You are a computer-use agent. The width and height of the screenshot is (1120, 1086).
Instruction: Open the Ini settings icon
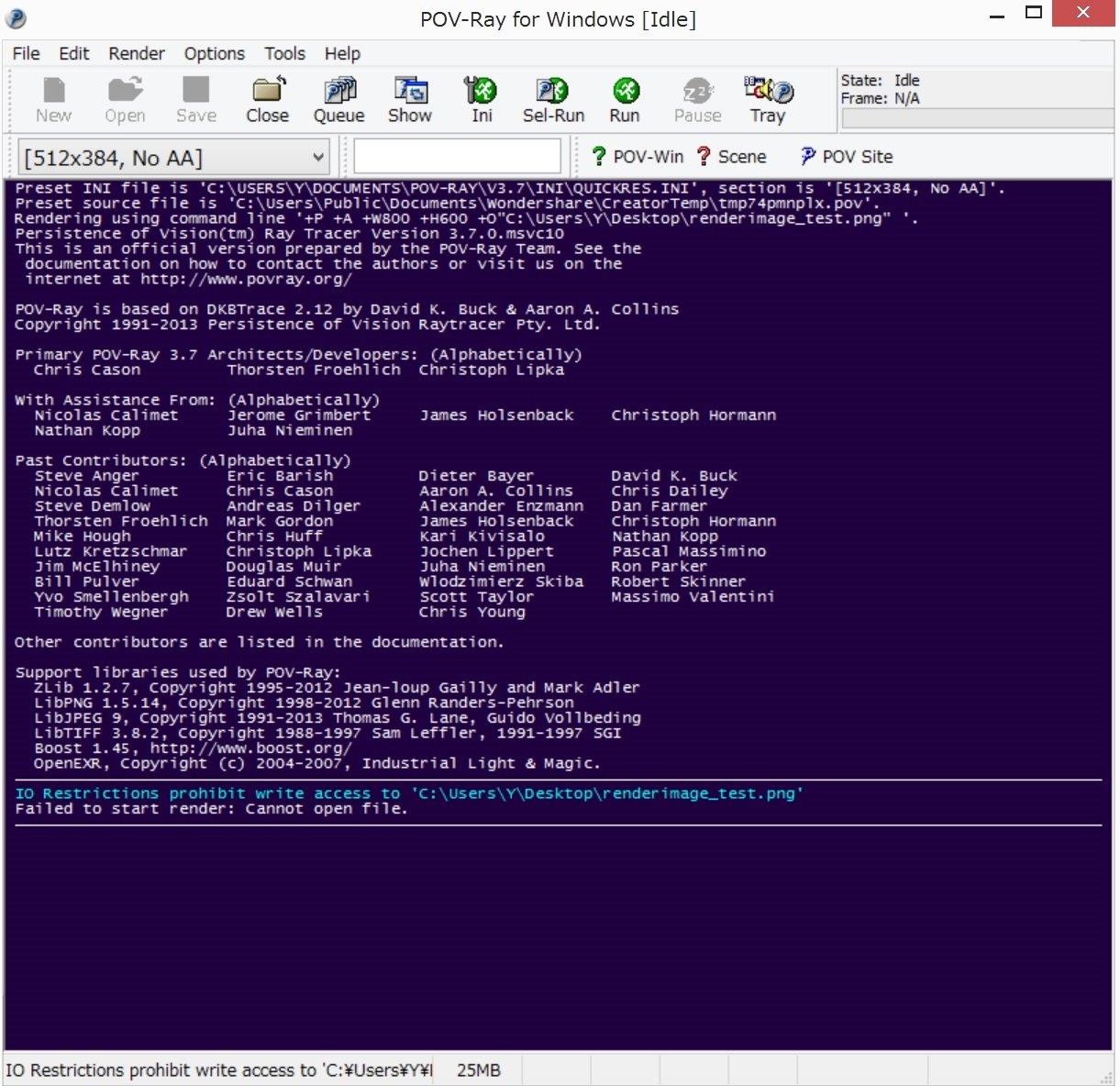click(x=482, y=100)
